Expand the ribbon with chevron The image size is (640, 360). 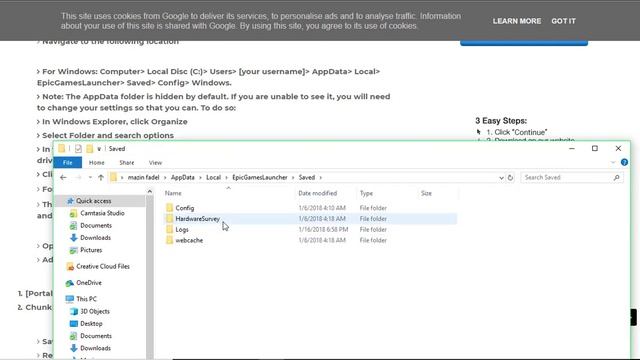pos(613,162)
